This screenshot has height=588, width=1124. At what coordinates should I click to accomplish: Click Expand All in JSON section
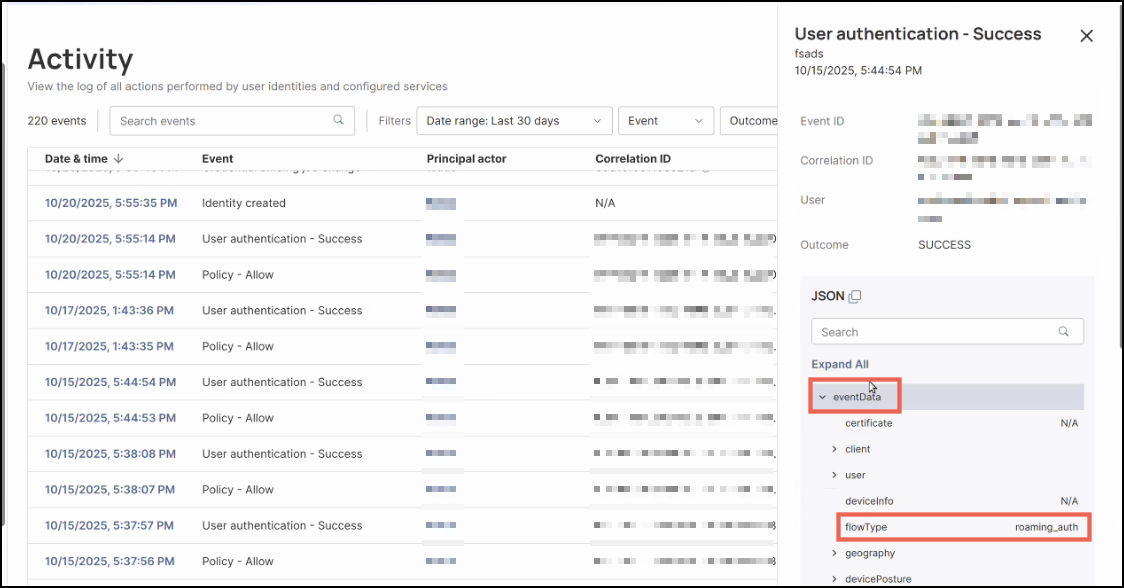coord(839,364)
